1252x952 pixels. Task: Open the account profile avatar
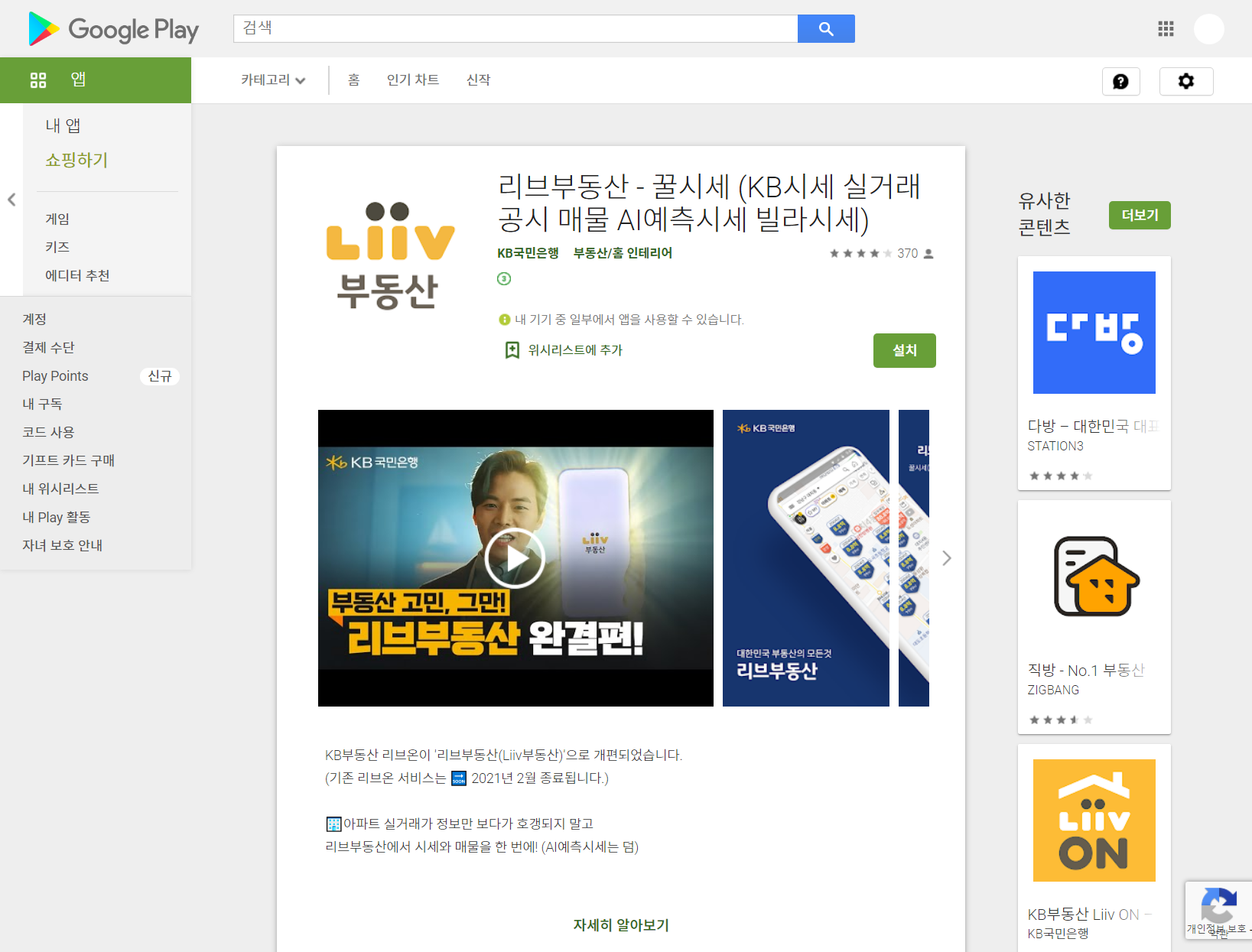coord(1209,29)
